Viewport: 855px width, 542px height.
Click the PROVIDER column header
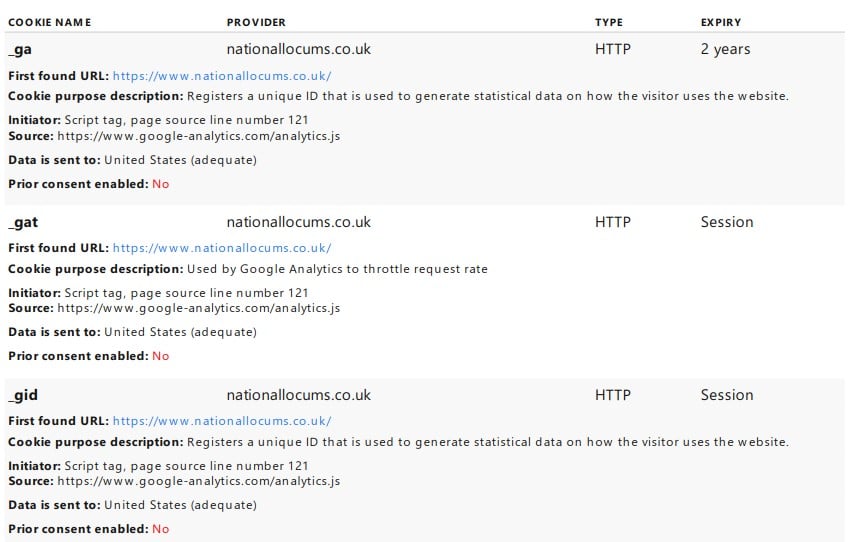point(256,22)
